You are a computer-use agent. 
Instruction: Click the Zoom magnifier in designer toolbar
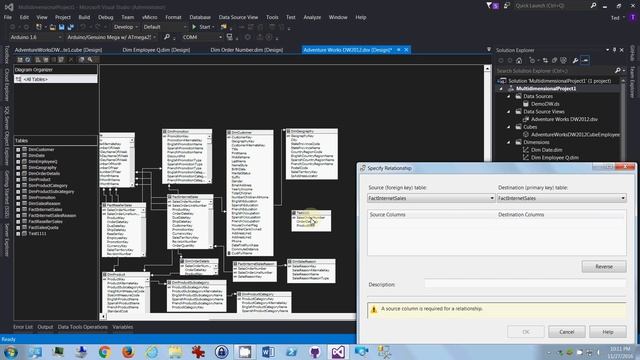click(90, 60)
